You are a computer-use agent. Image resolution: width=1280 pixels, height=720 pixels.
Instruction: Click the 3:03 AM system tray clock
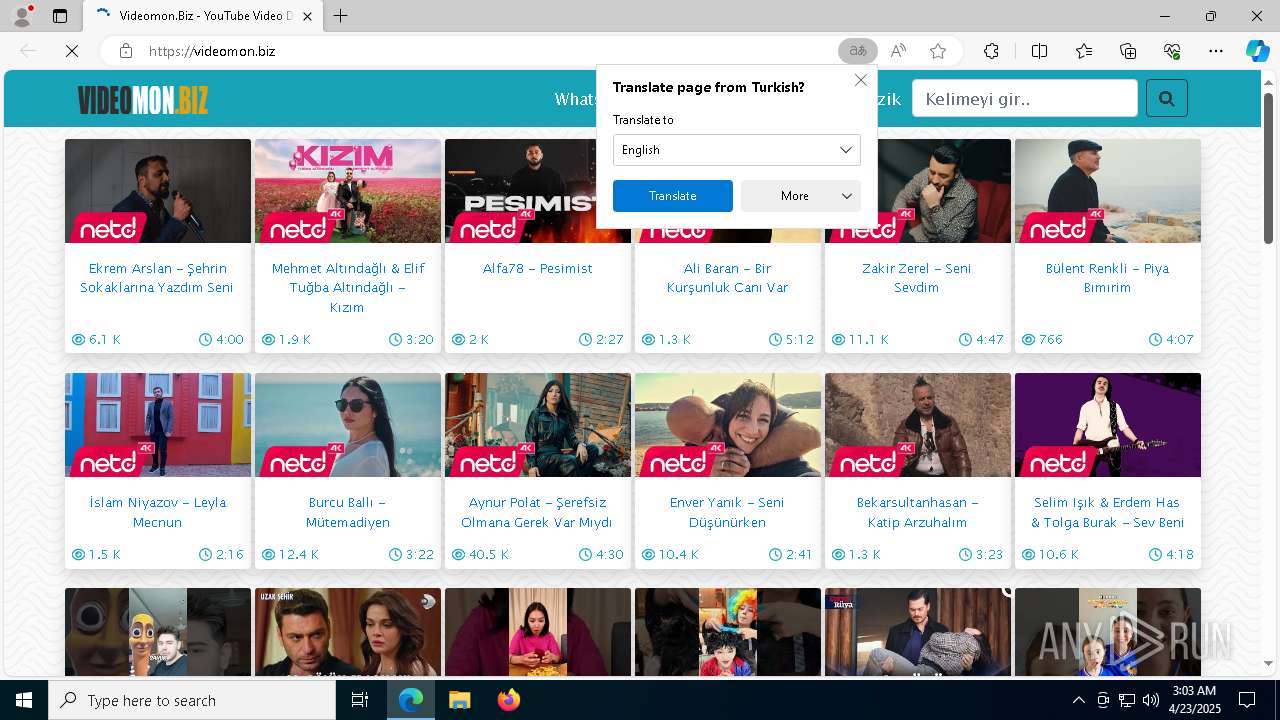1193,700
